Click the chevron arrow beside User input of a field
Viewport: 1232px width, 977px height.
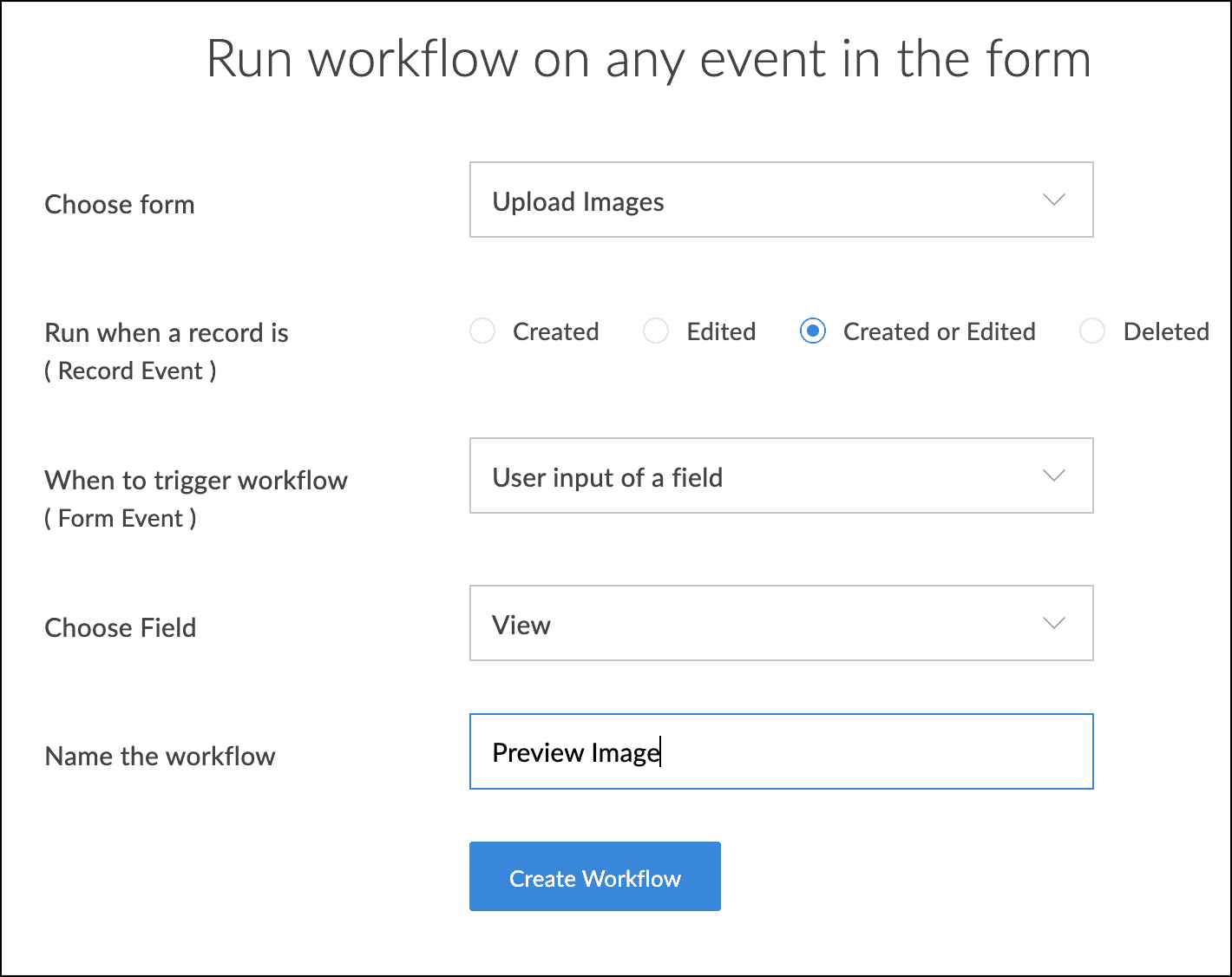(1053, 476)
